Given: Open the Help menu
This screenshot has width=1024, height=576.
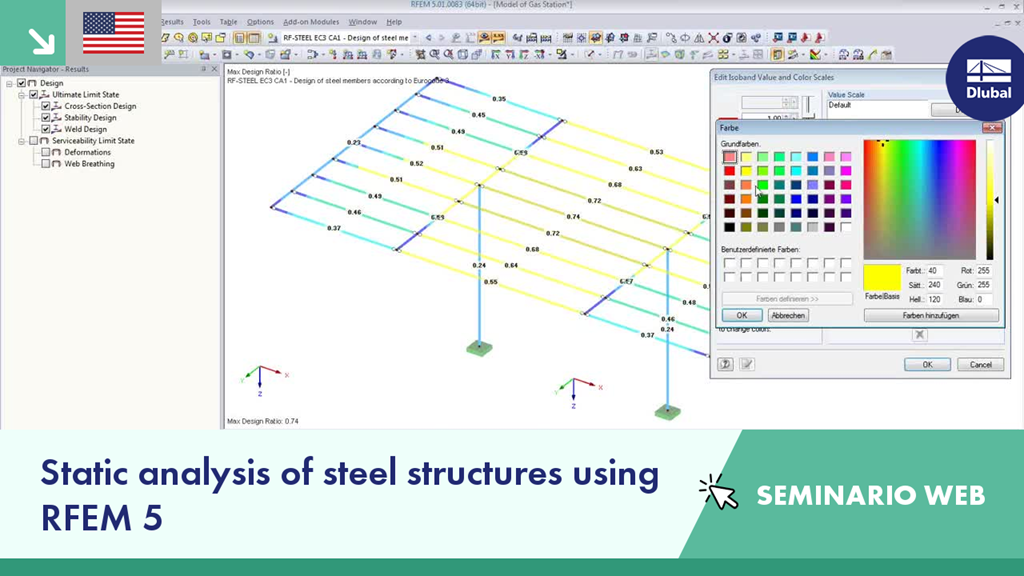Looking at the screenshot, I should click(x=394, y=22).
